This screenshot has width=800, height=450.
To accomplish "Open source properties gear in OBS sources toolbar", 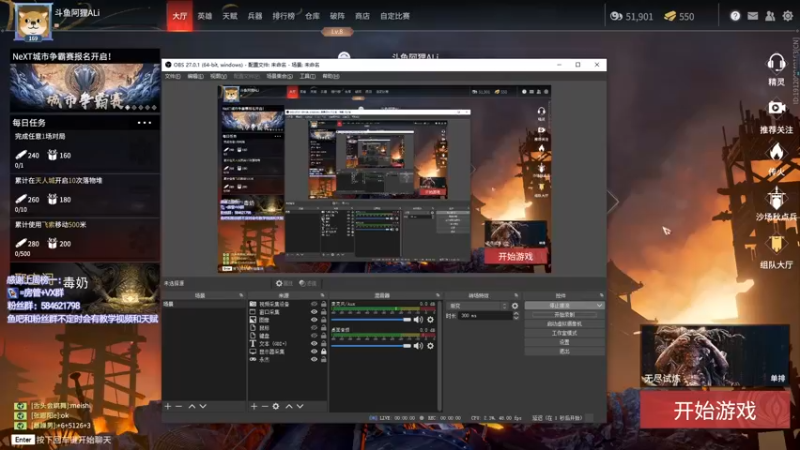I will click(276, 406).
